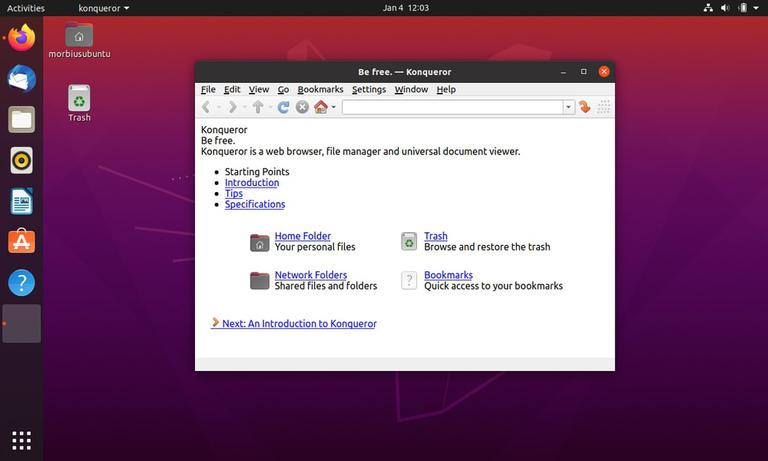Screen dimensions: 768x461
Task: Click the Starting Points text
Action: pos(257,171)
